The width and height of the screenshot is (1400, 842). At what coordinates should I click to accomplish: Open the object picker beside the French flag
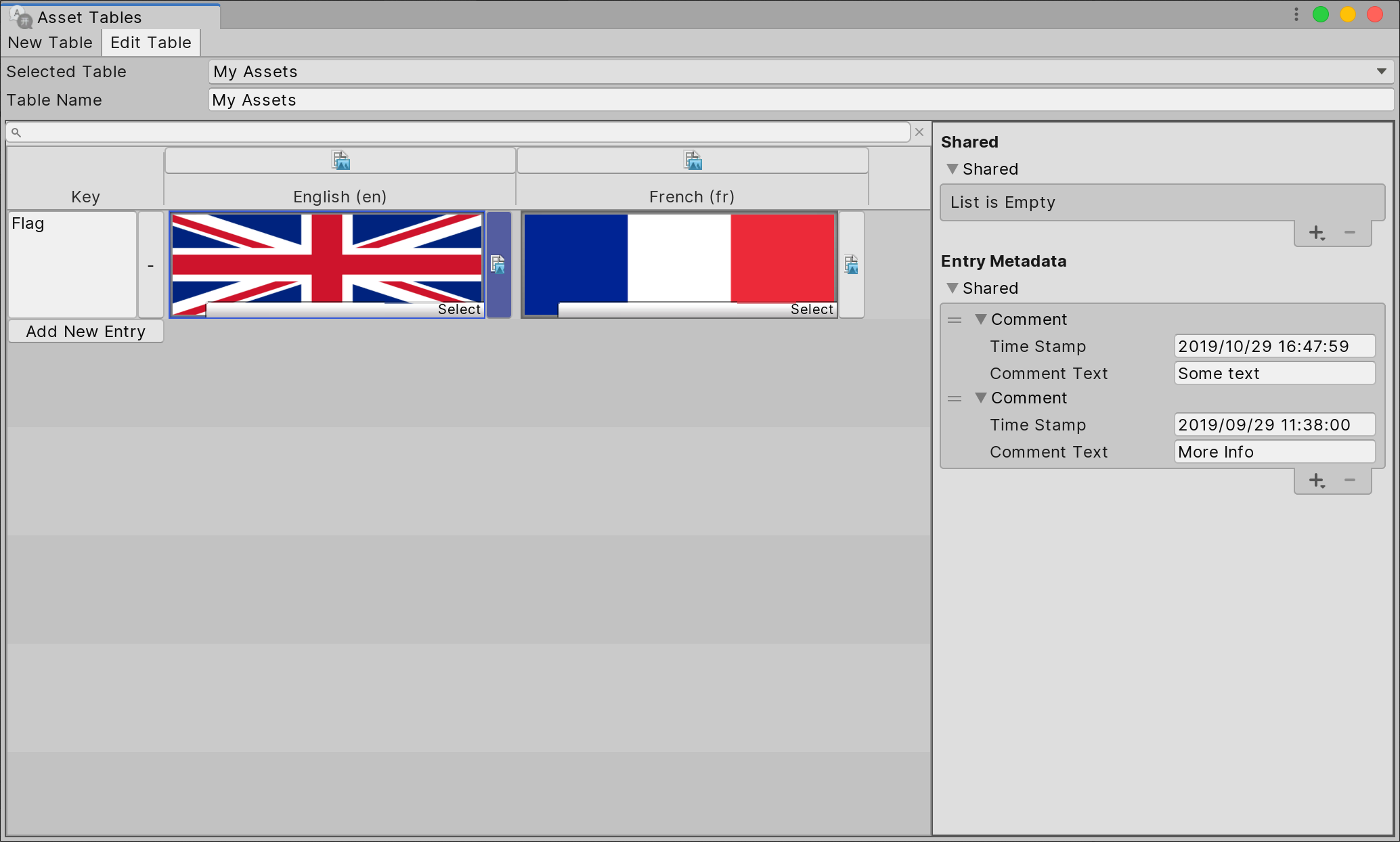pos(851,265)
